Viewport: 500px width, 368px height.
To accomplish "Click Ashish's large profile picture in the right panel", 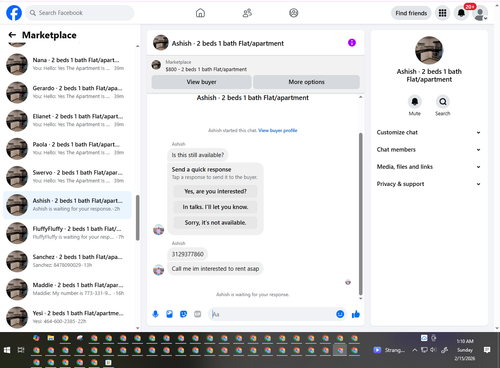I will coord(429,50).
